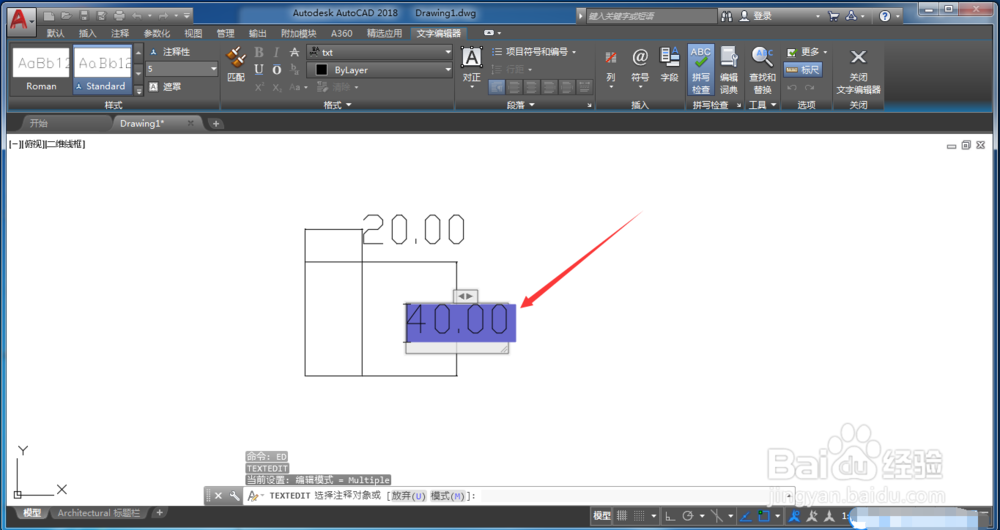1000x530 pixels.
Task: Toggle Overline text formatting
Action: point(277,70)
